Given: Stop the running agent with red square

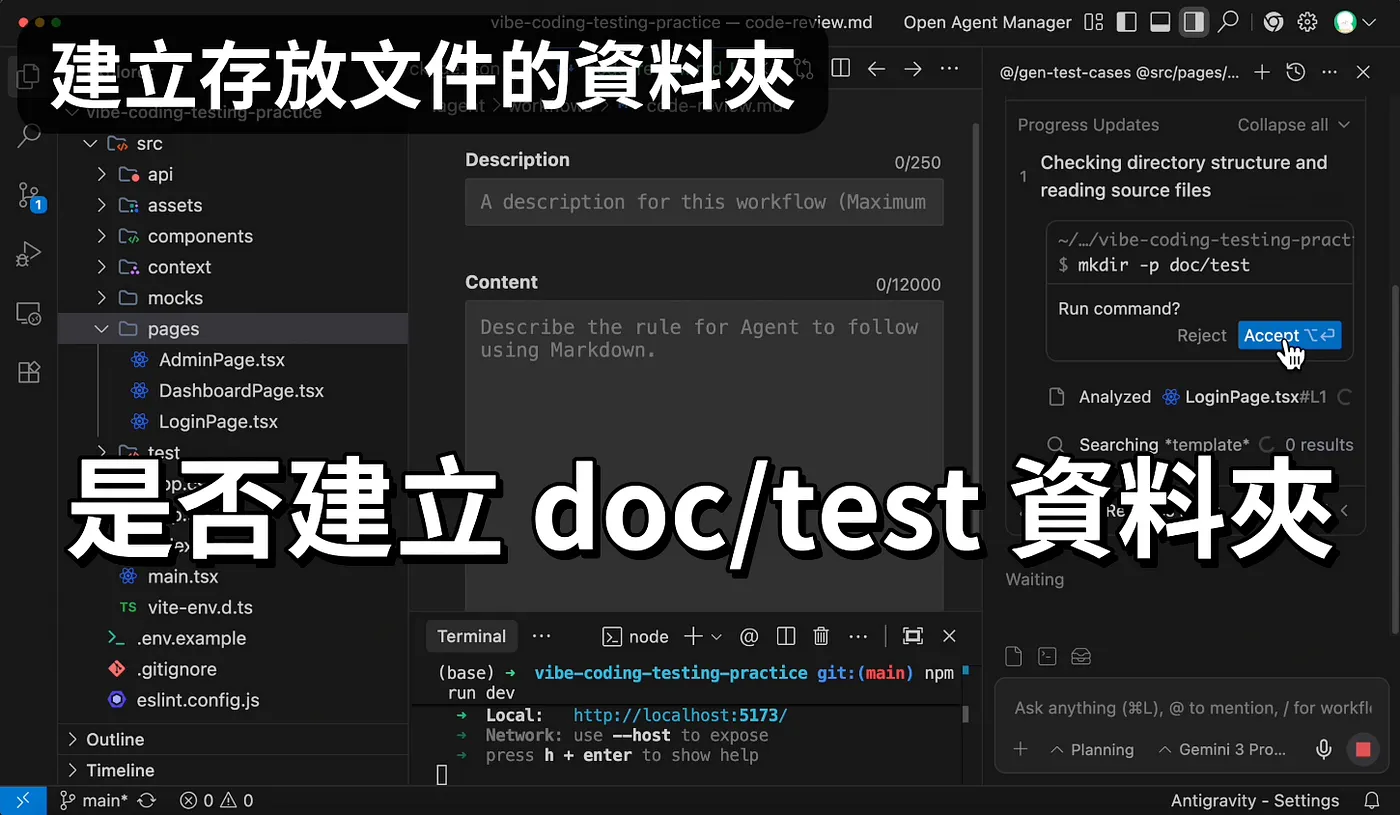Looking at the screenshot, I should (x=1361, y=749).
